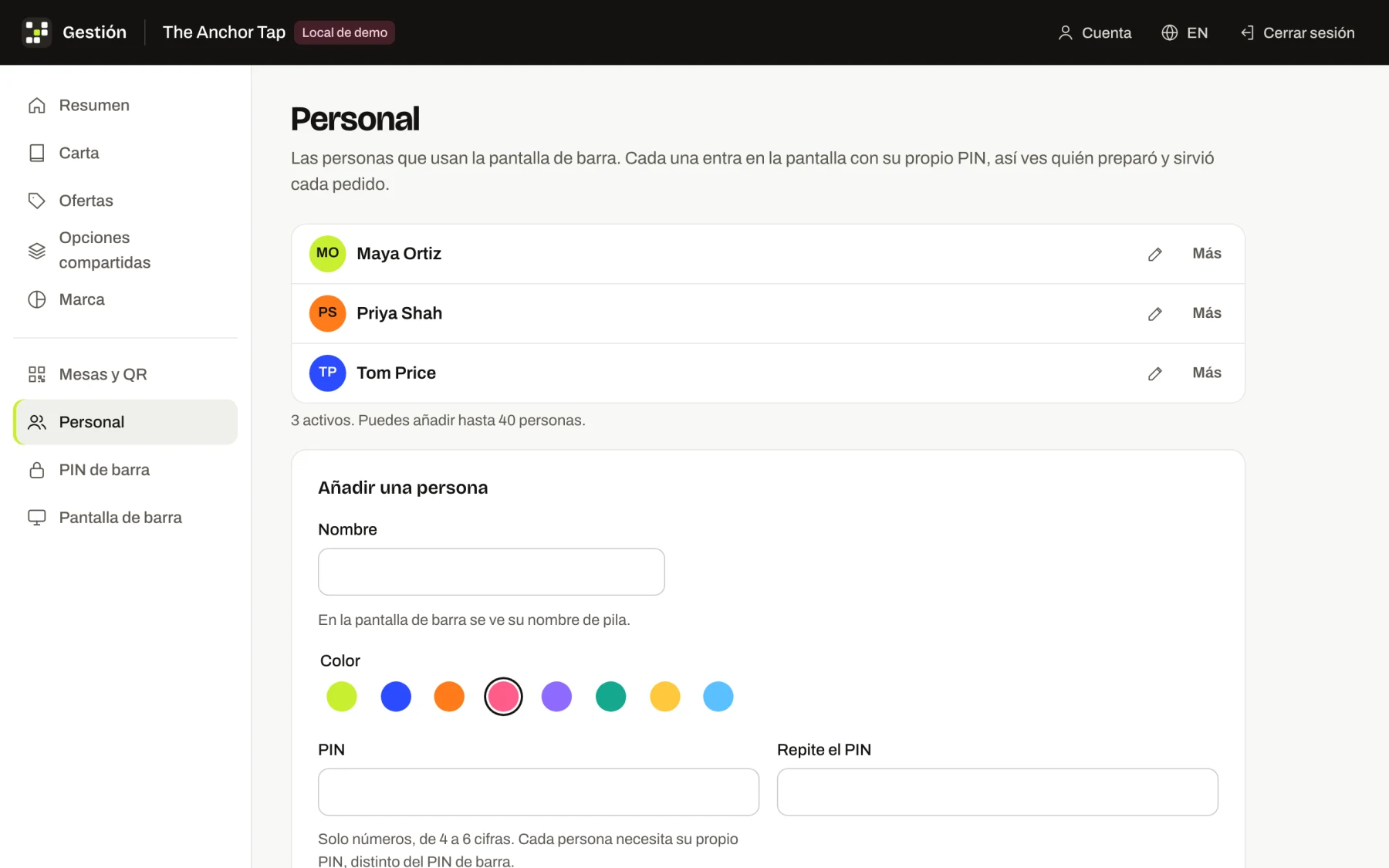
Task: Click the Mesas y QR grid icon
Action: pyautogui.click(x=37, y=374)
